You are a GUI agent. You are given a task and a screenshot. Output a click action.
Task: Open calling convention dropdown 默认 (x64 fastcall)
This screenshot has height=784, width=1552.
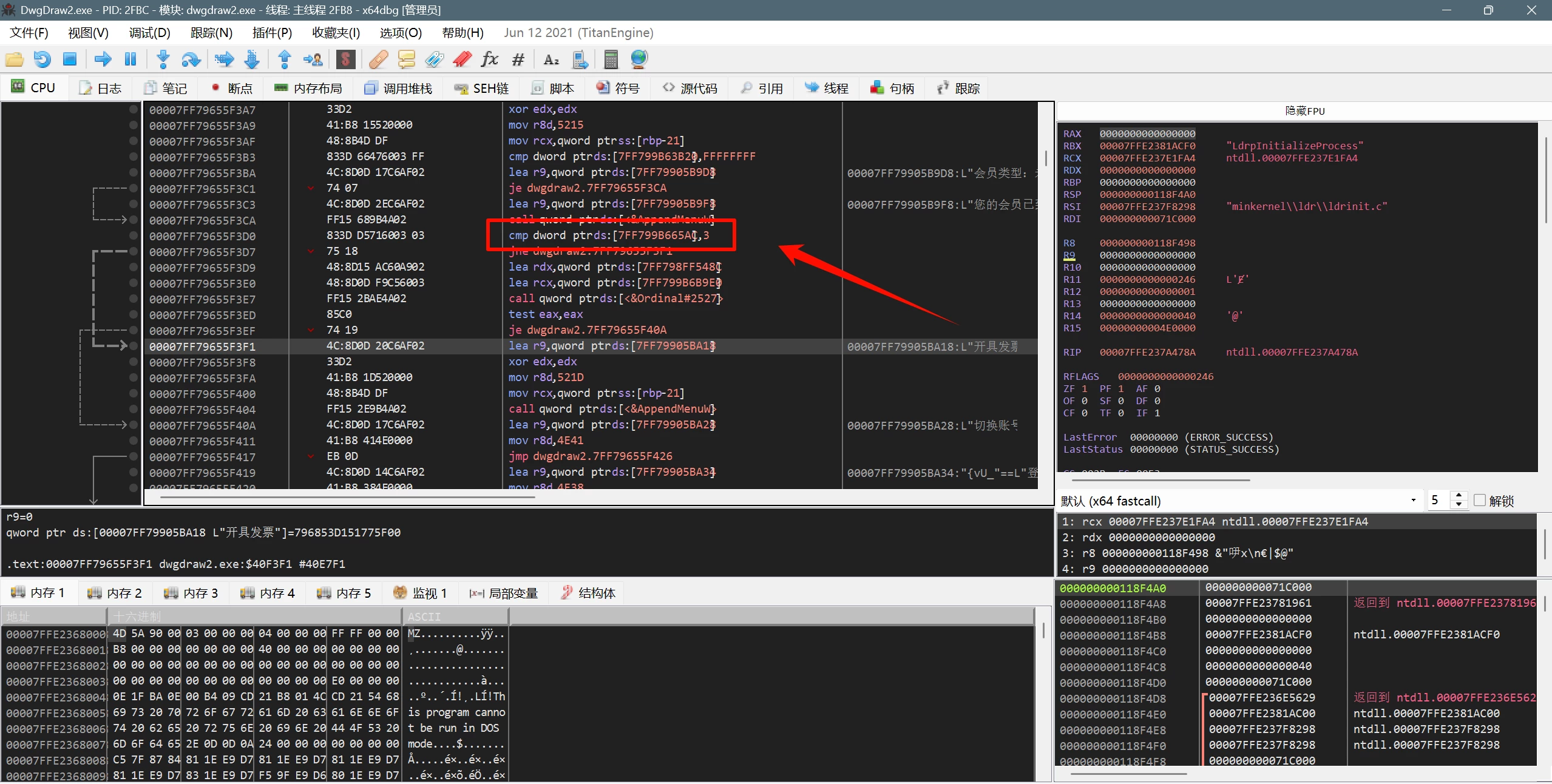1238,501
